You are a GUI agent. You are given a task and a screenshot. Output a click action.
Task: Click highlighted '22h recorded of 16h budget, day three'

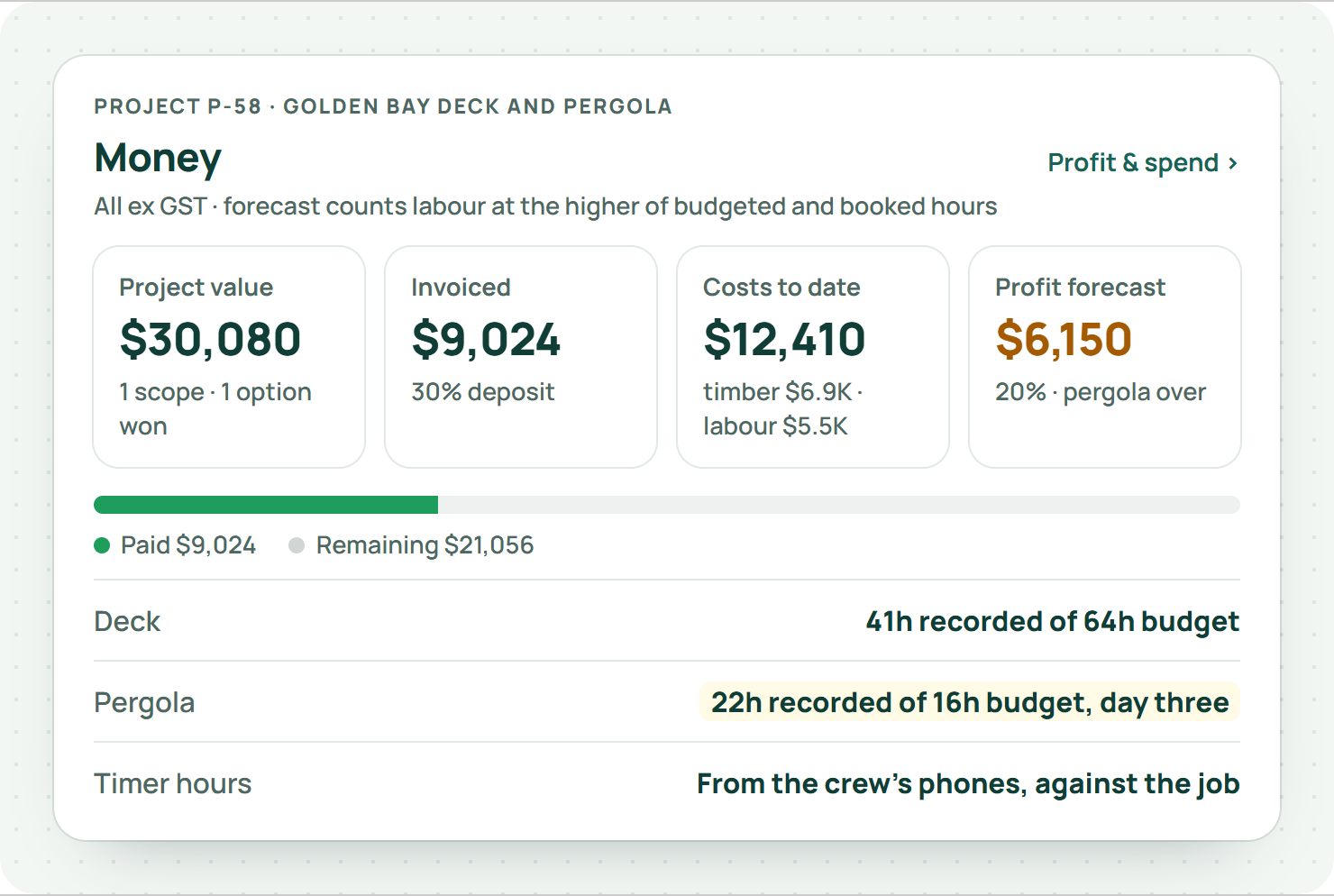coord(970,702)
